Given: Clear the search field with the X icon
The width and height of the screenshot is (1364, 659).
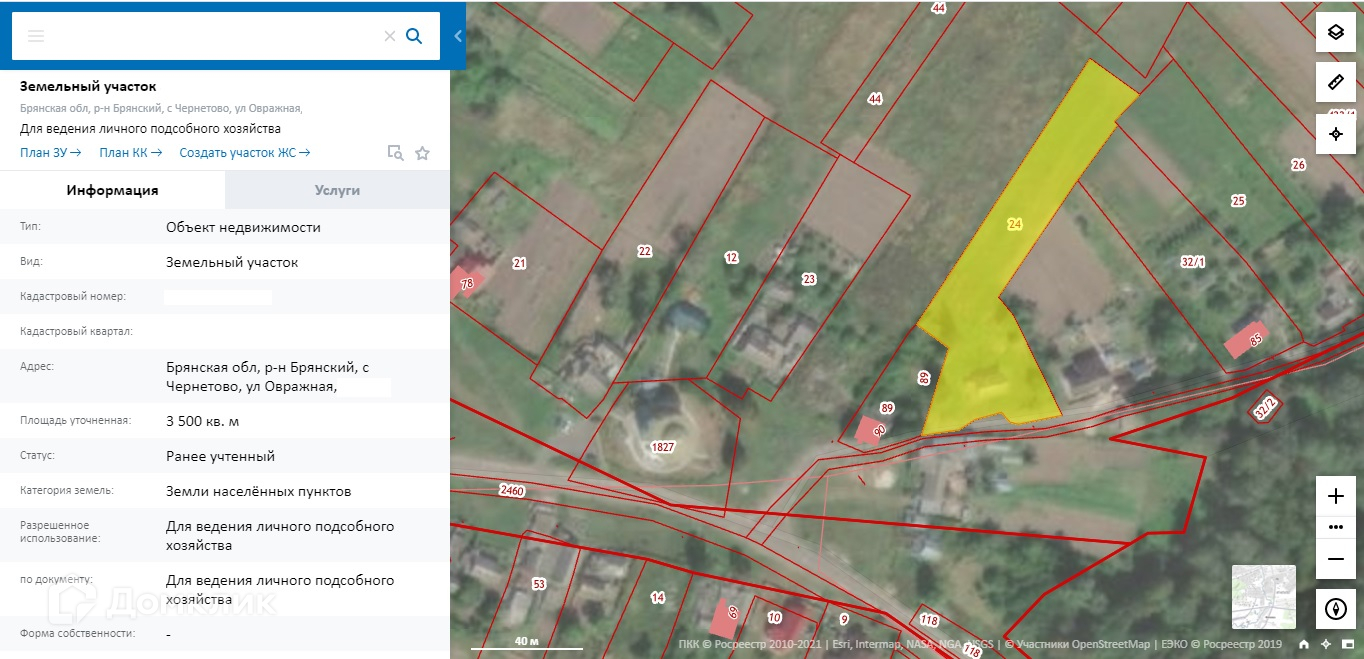Looking at the screenshot, I should pos(390,36).
